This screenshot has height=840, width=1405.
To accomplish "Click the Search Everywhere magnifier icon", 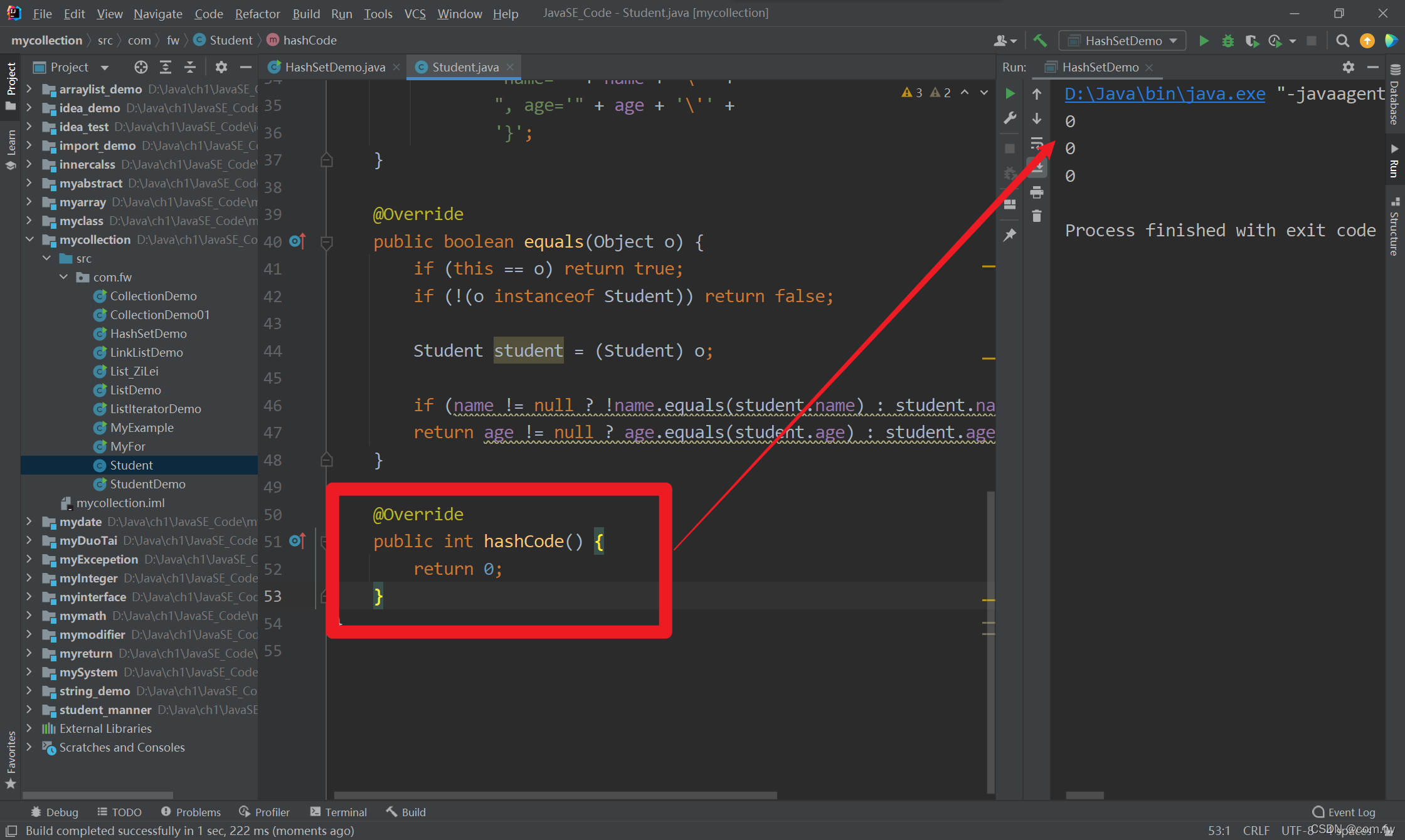I will 1342,41.
